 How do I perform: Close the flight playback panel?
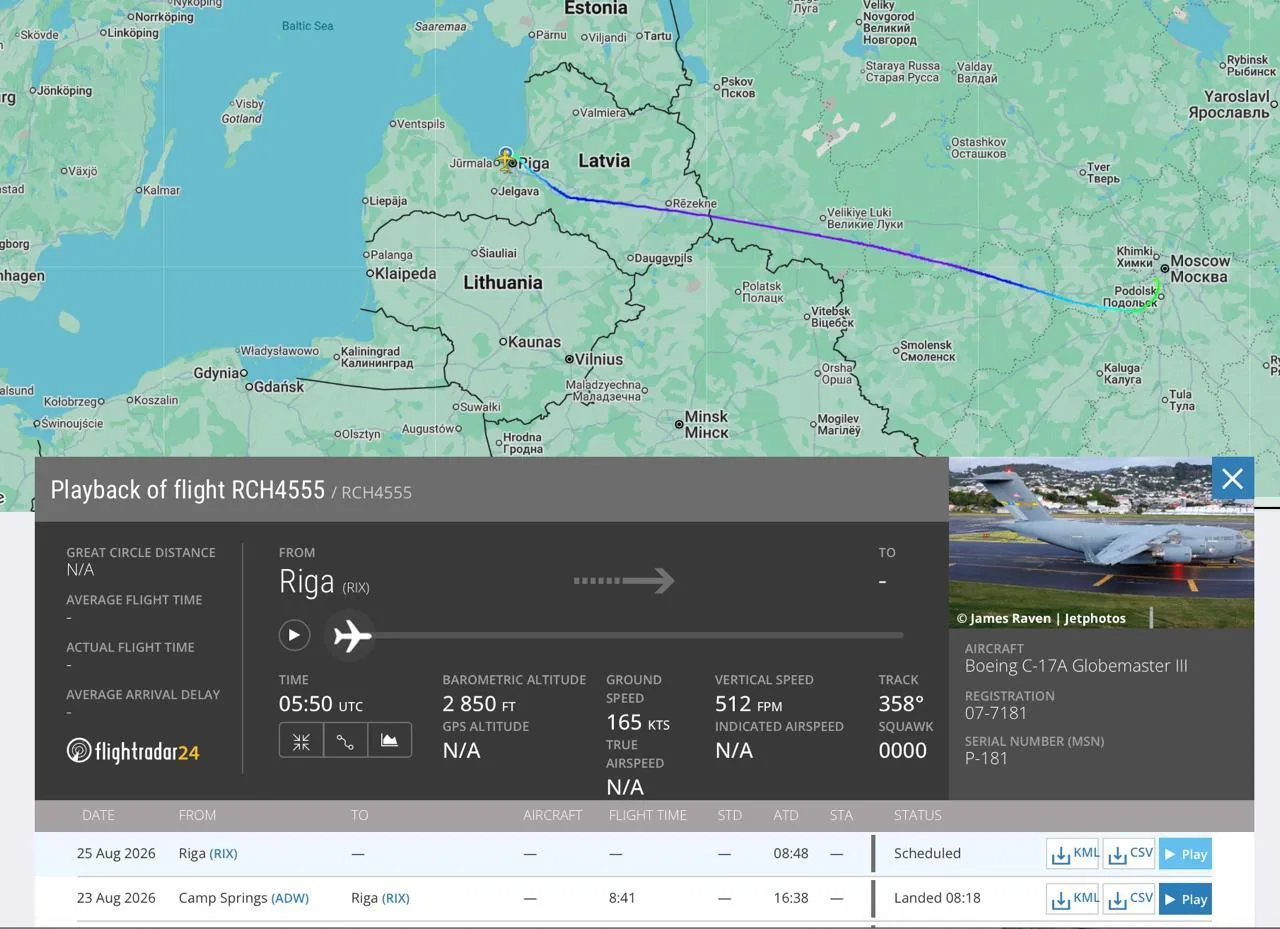[x=1232, y=479]
